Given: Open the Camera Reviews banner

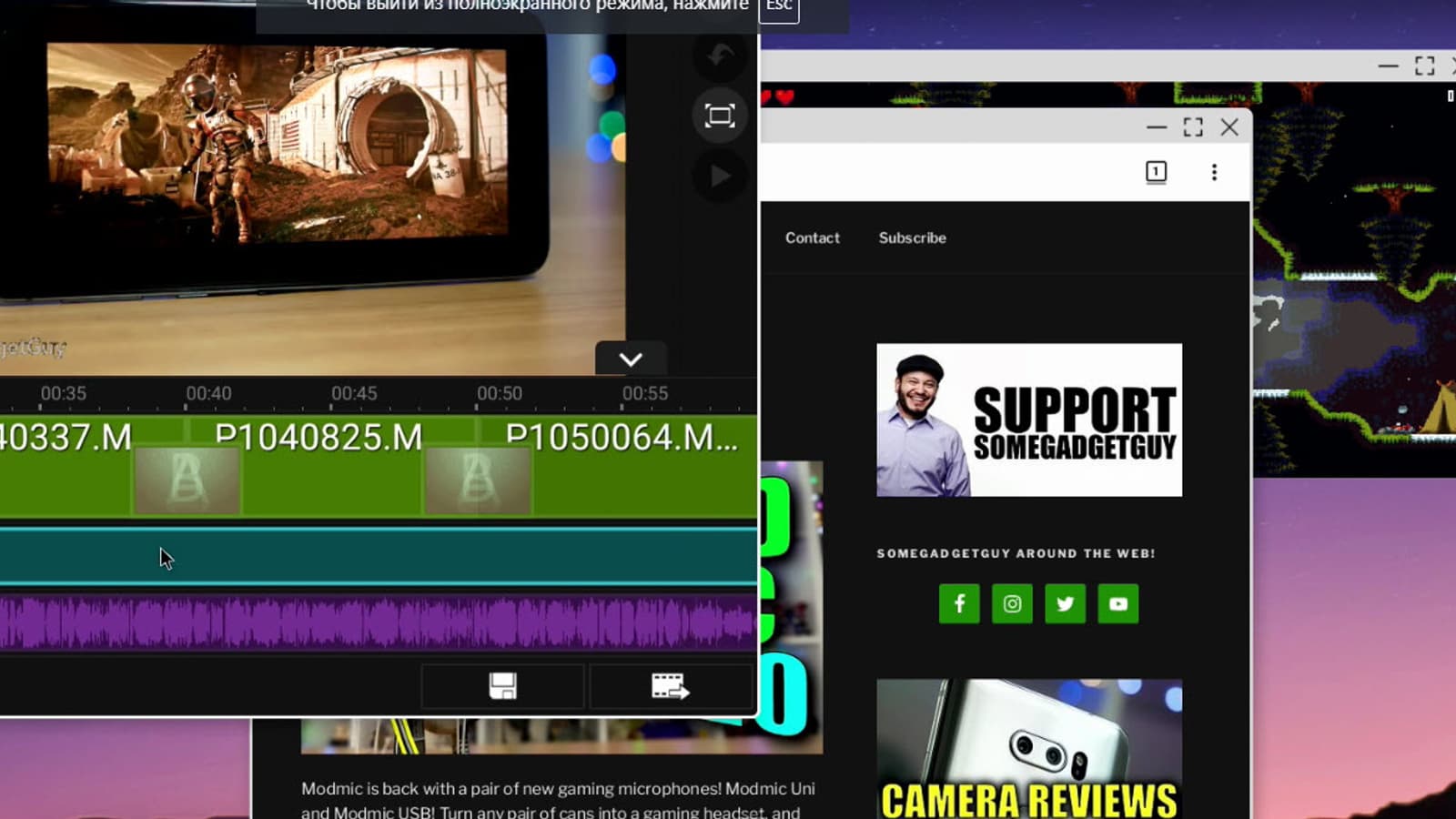Looking at the screenshot, I should (1029, 749).
